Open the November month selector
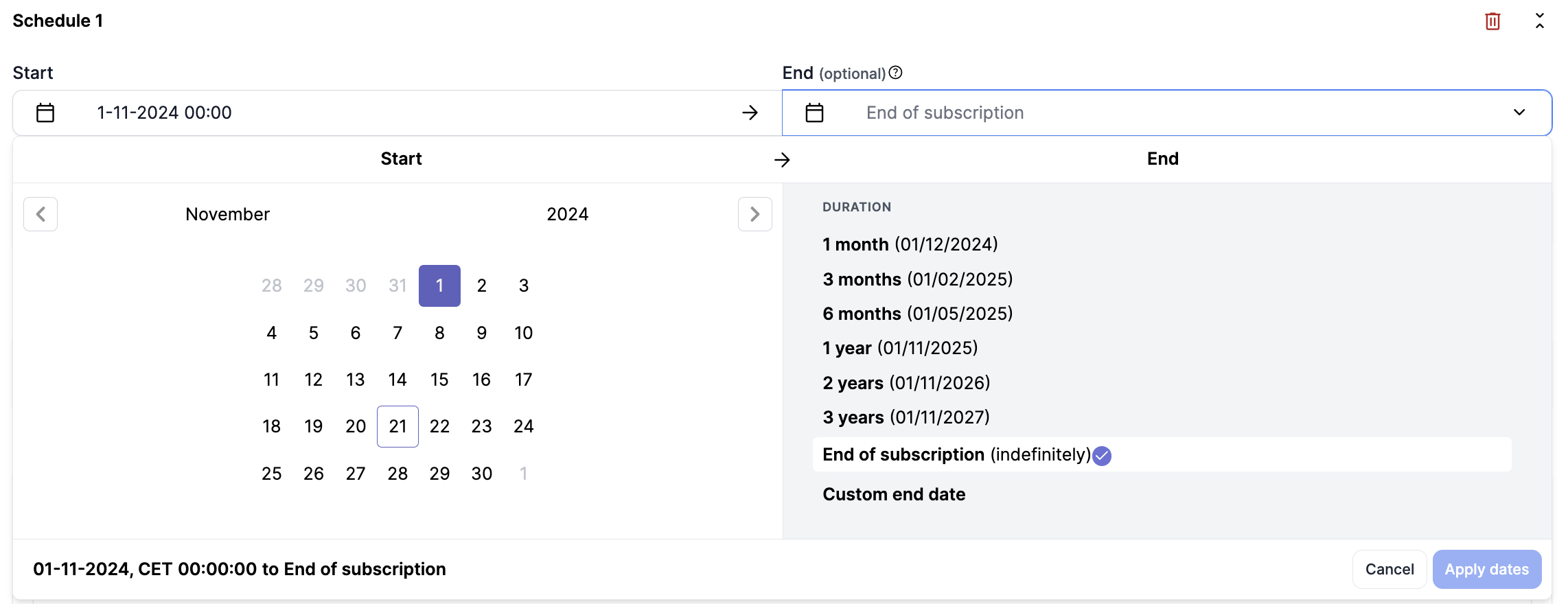 (x=227, y=214)
